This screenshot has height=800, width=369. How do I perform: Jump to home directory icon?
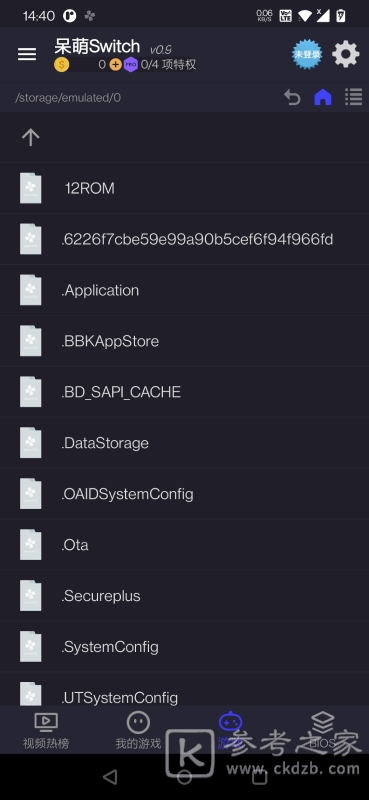[323, 97]
